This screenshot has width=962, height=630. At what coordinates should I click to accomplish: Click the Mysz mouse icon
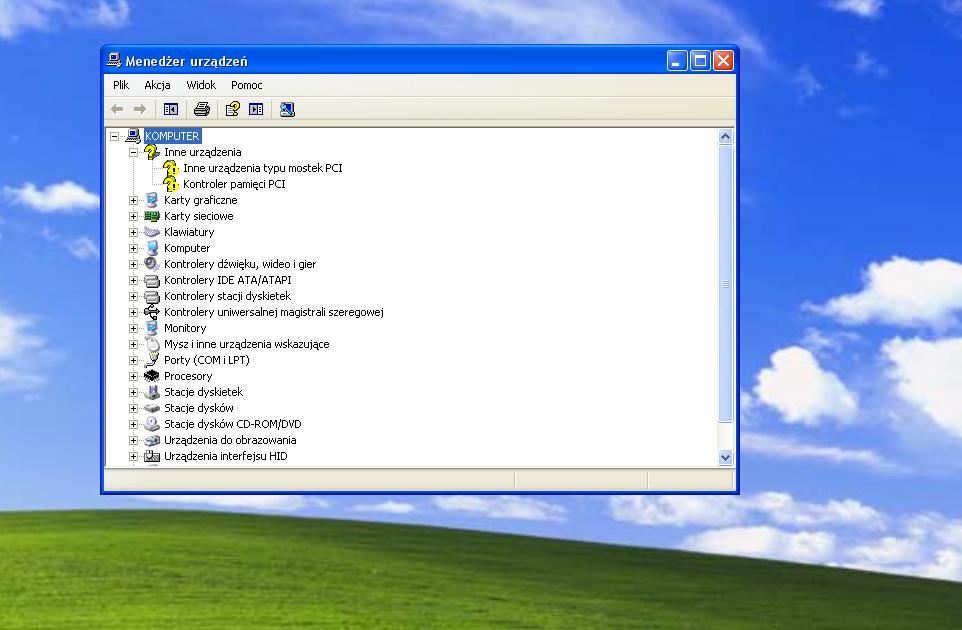[152, 344]
